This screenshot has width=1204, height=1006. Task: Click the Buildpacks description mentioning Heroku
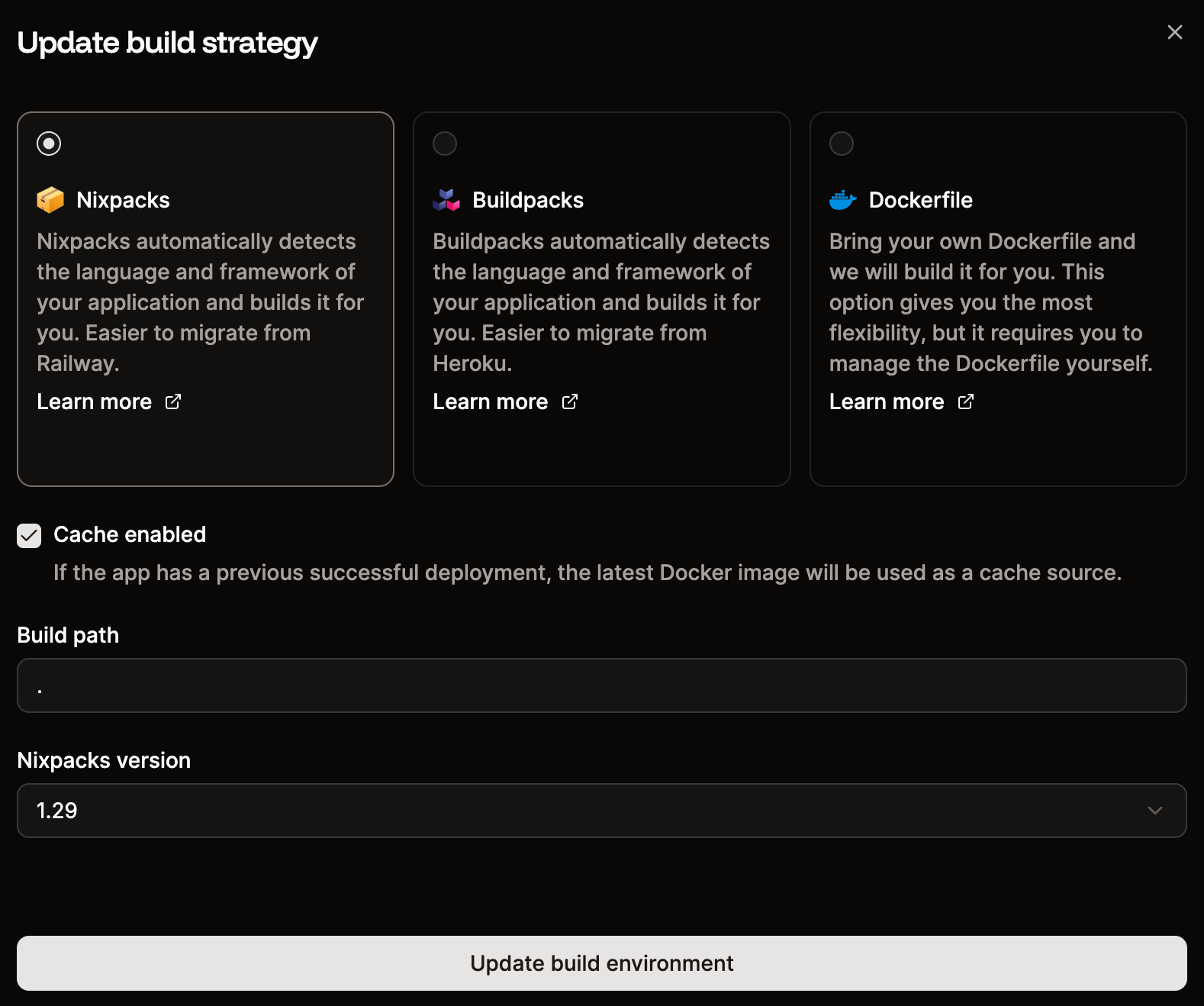click(601, 302)
